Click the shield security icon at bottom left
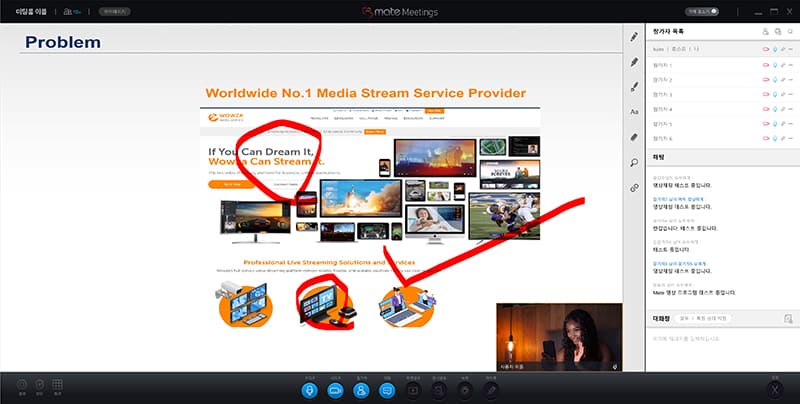This screenshot has height=404, width=800. point(40,385)
